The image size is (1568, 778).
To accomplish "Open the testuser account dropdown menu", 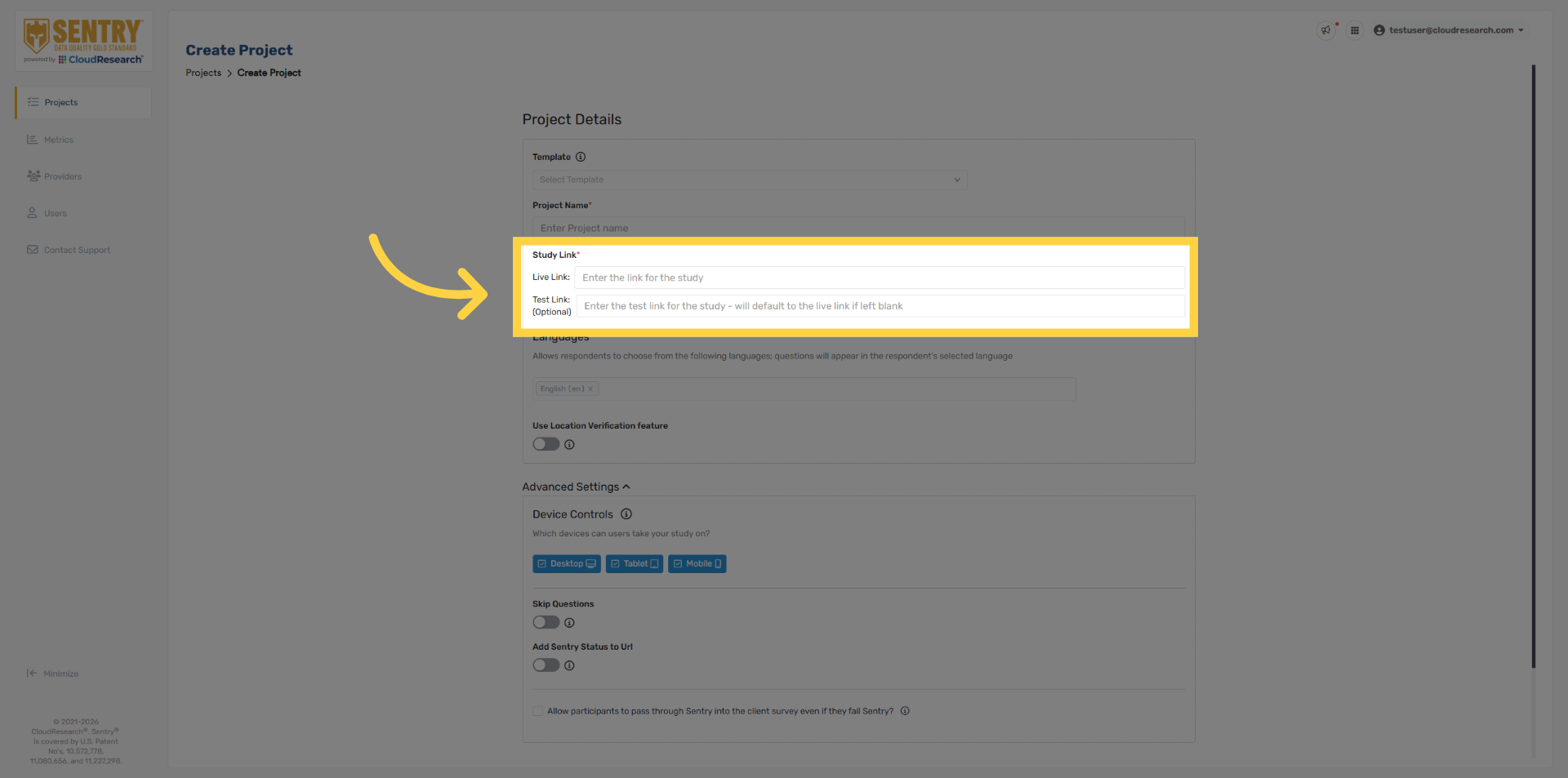I will (1448, 30).
